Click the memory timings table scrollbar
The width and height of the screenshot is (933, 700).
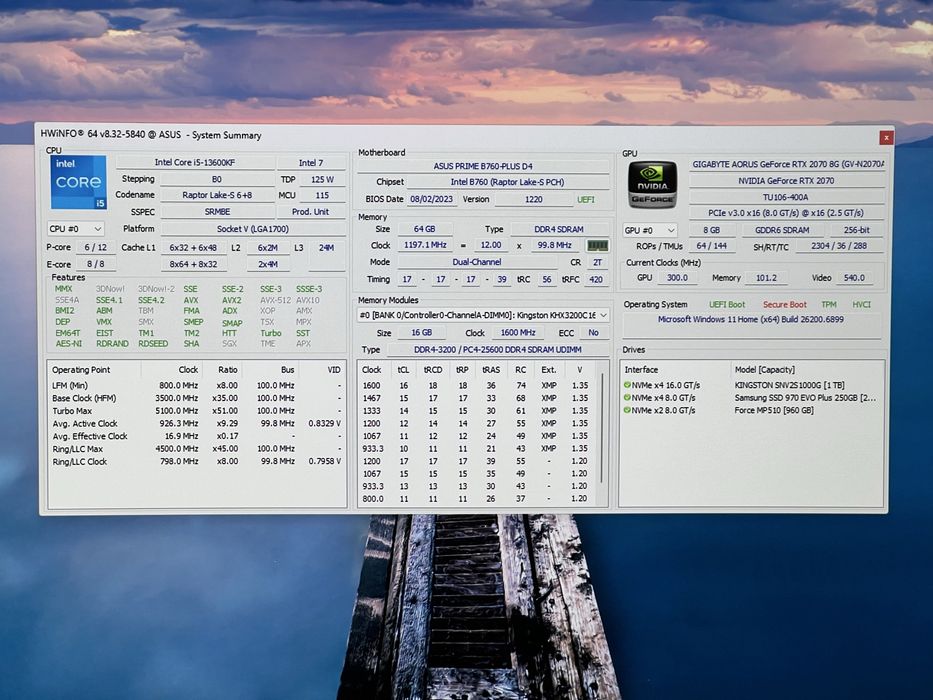click(x=602, y=429)
